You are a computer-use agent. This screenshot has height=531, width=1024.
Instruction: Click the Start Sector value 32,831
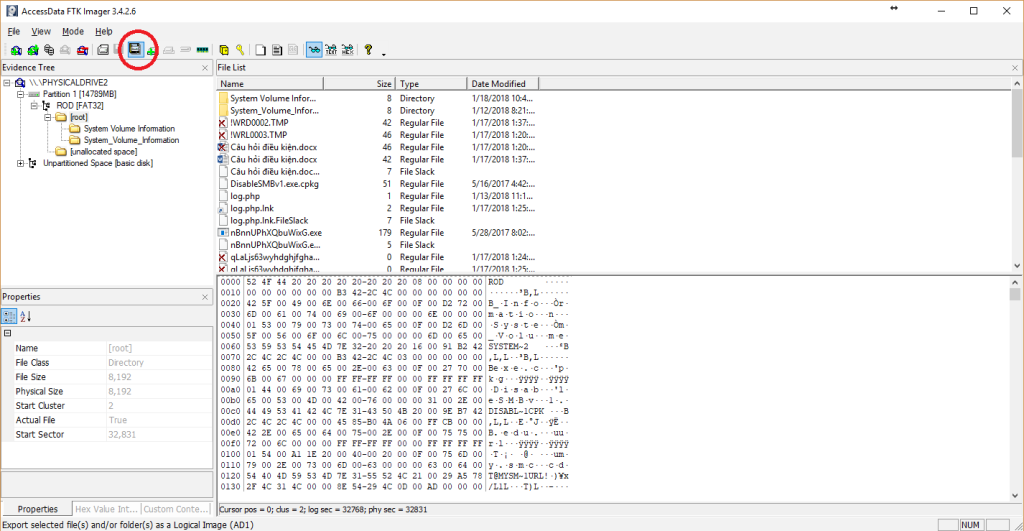coord(121,434)
